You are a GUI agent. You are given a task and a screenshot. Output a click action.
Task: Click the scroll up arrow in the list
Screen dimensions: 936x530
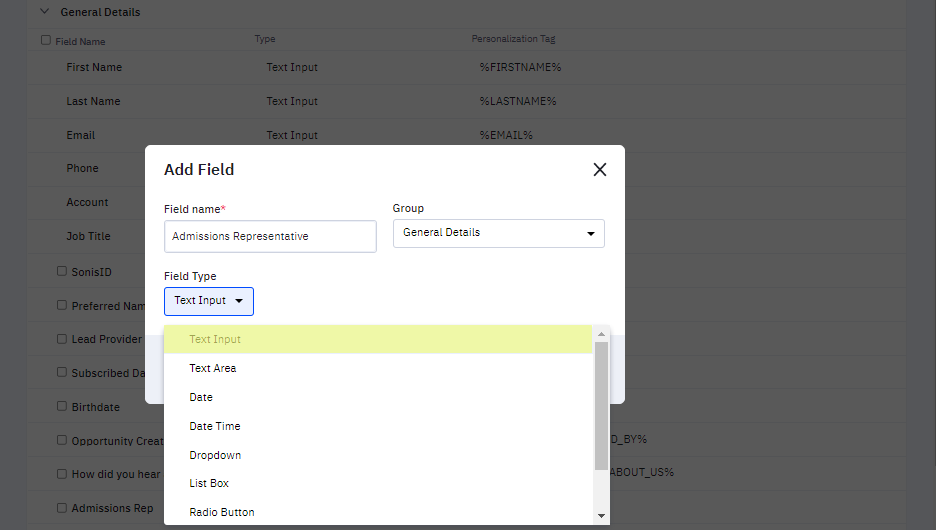pos(601,334)
